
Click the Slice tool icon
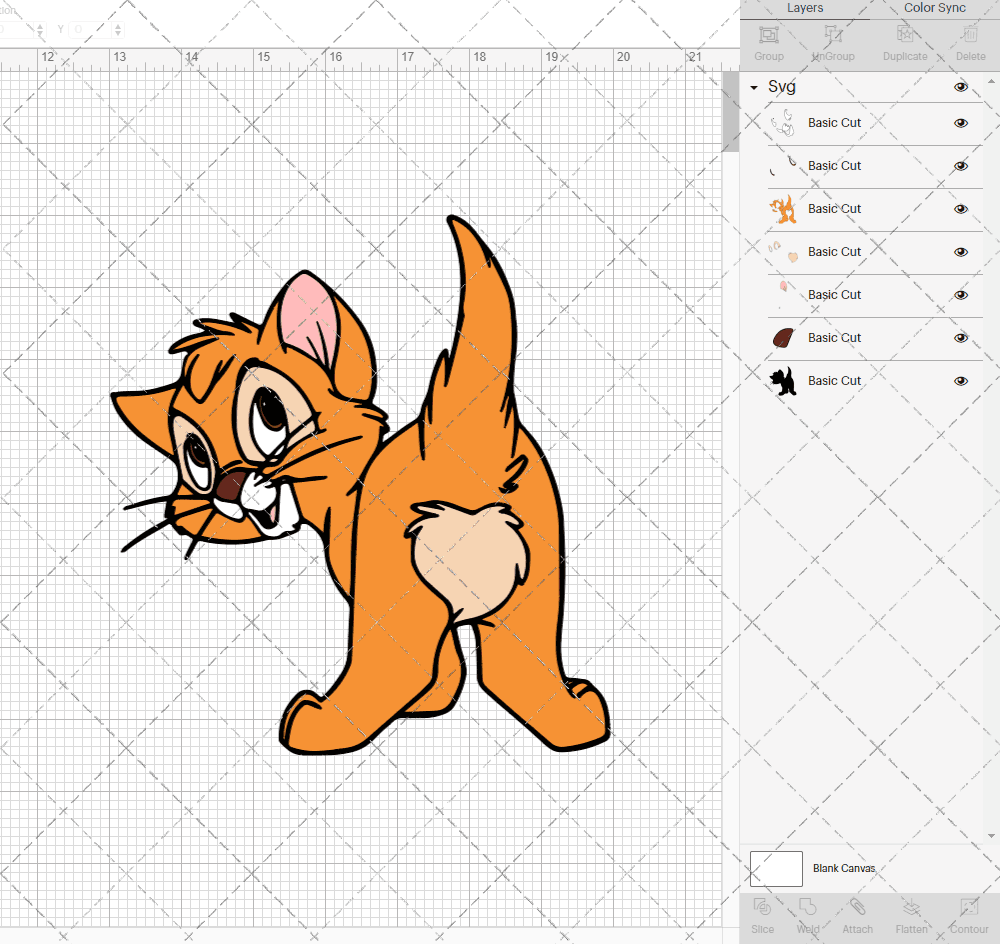(x=762, y=907)
